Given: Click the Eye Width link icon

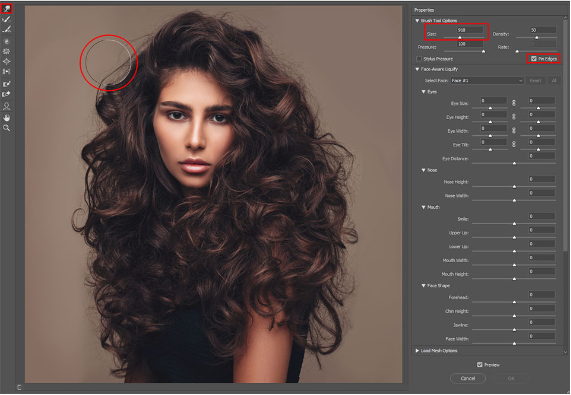Looking at the screenshot, I should point(514,130).
